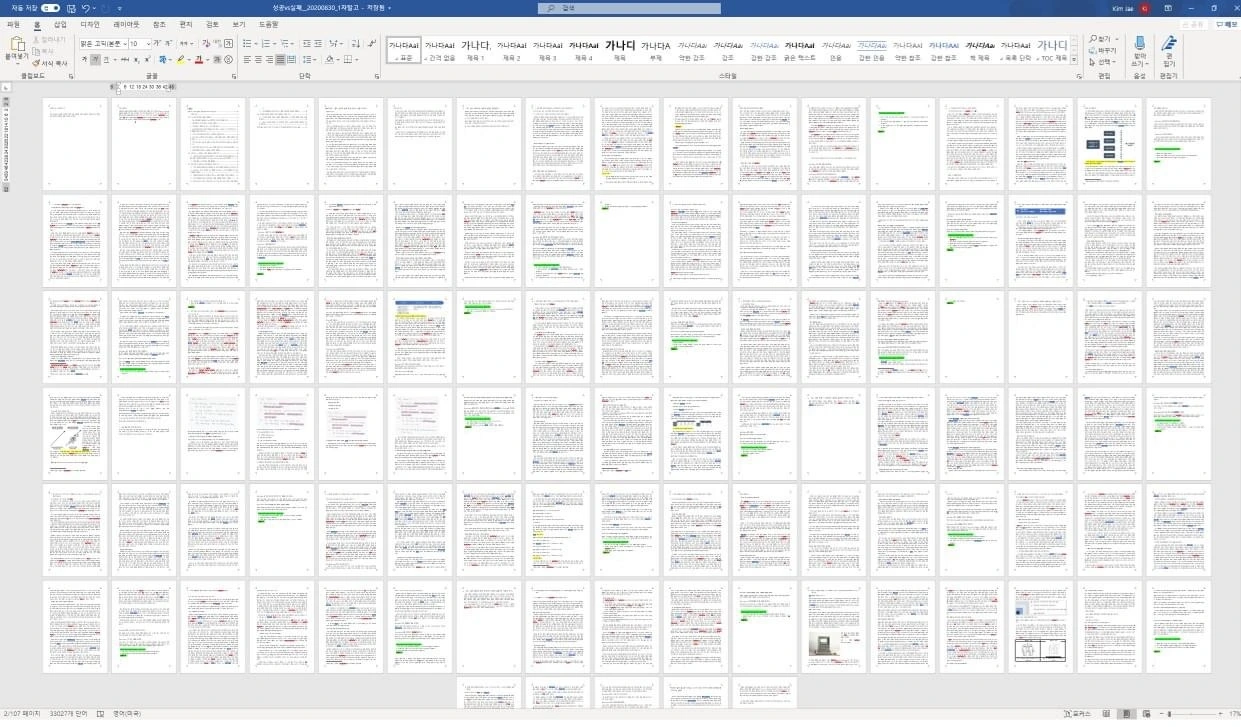This screenshot has width=1241, height=727.
Task: Switch to the 레이아웃 (Layout) tab
Action: point(127,23)
